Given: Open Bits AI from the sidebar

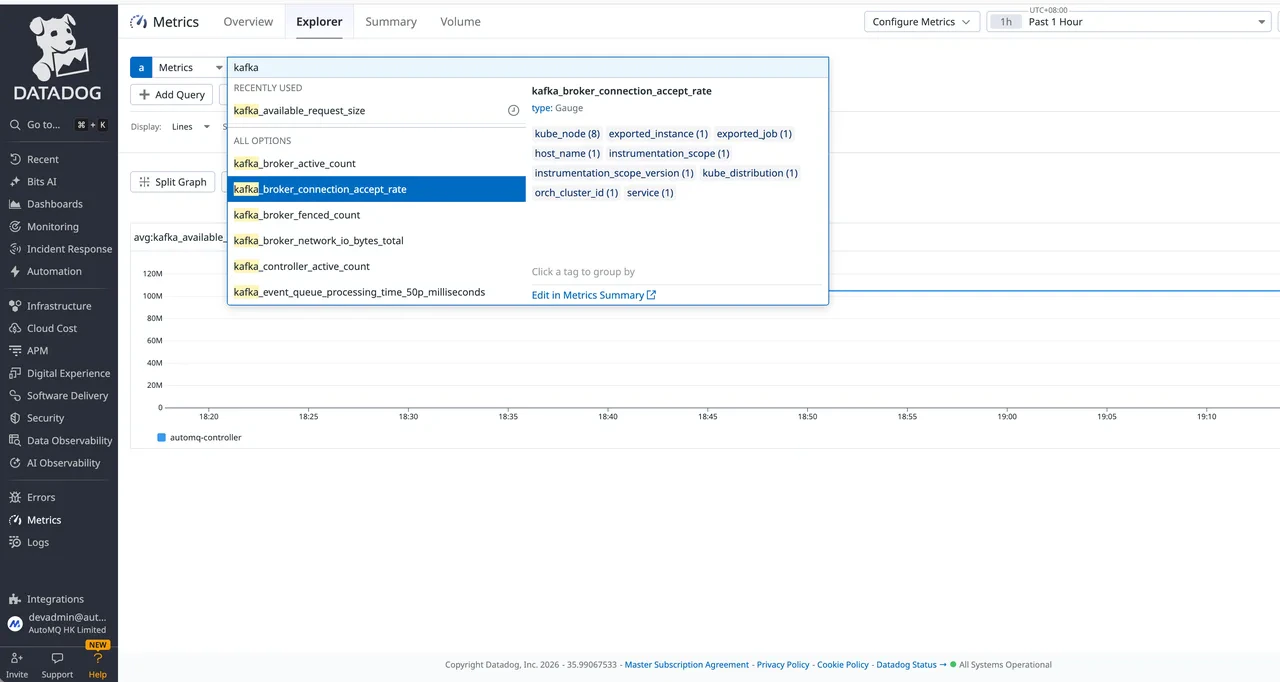Looking at the screenshot, I should 41,181.
